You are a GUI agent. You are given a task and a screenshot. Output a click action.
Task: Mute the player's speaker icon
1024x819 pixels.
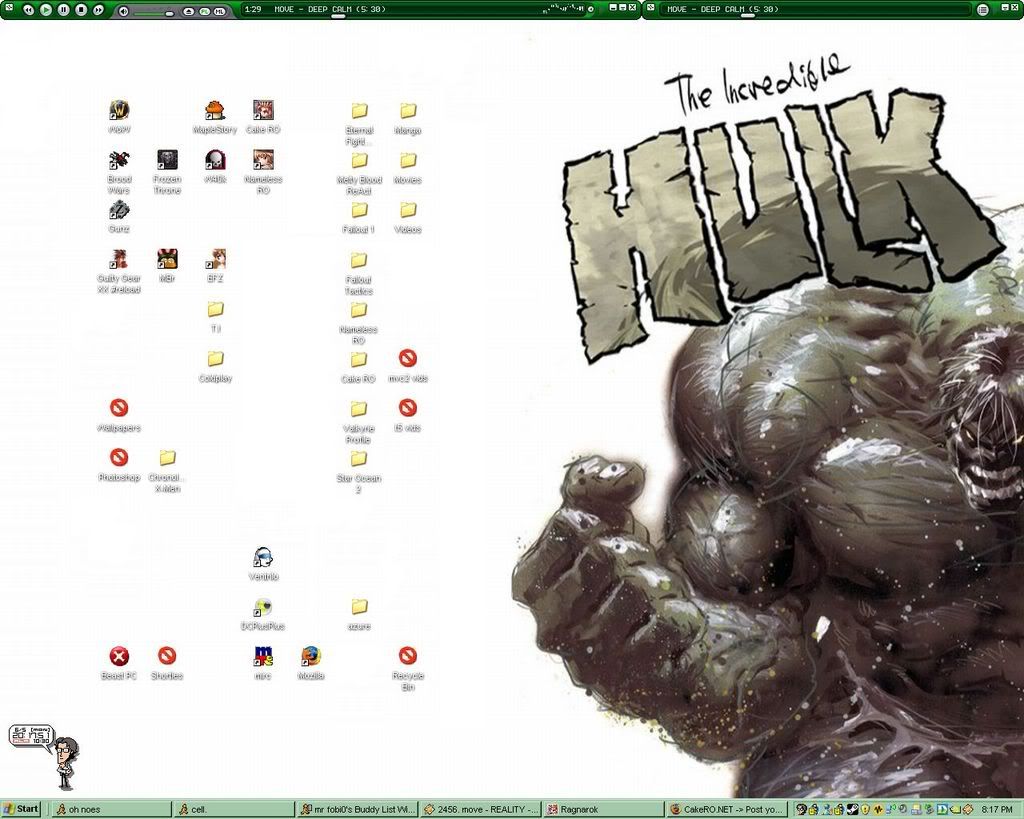[124, 11]
